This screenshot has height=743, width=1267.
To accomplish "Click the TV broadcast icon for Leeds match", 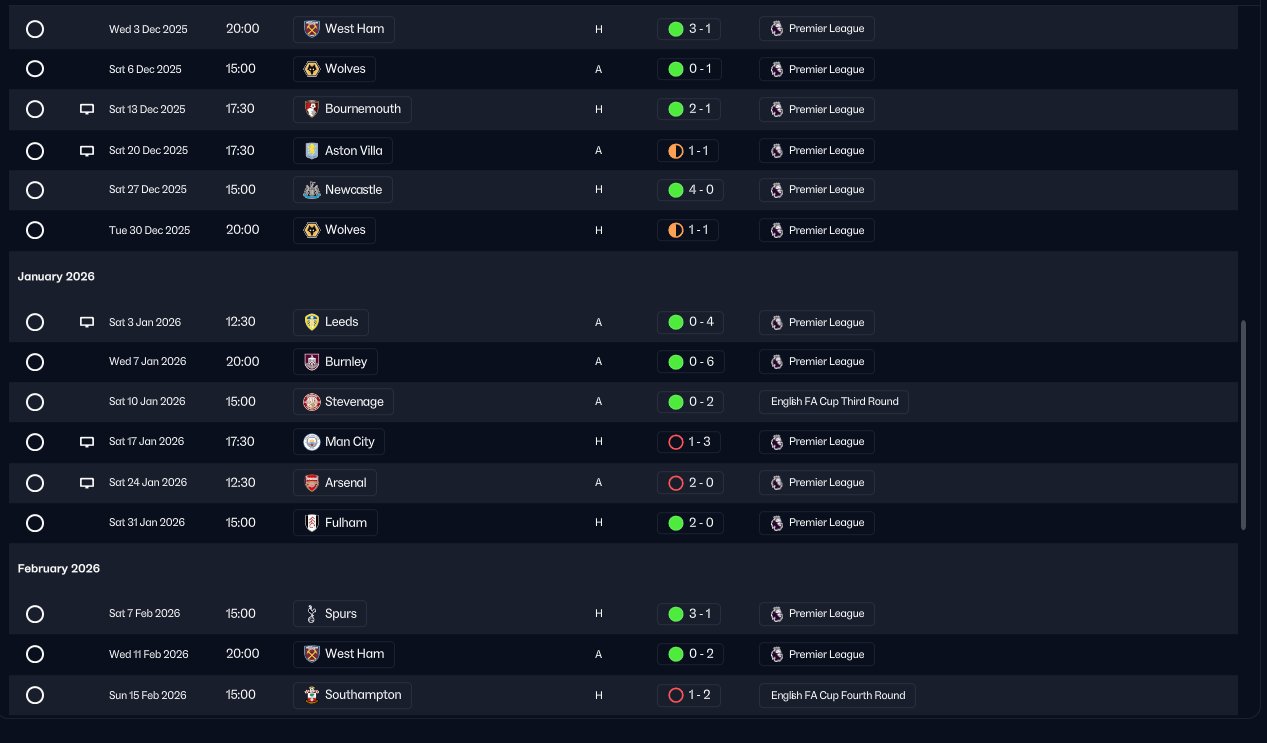I will tap(87, 322).
